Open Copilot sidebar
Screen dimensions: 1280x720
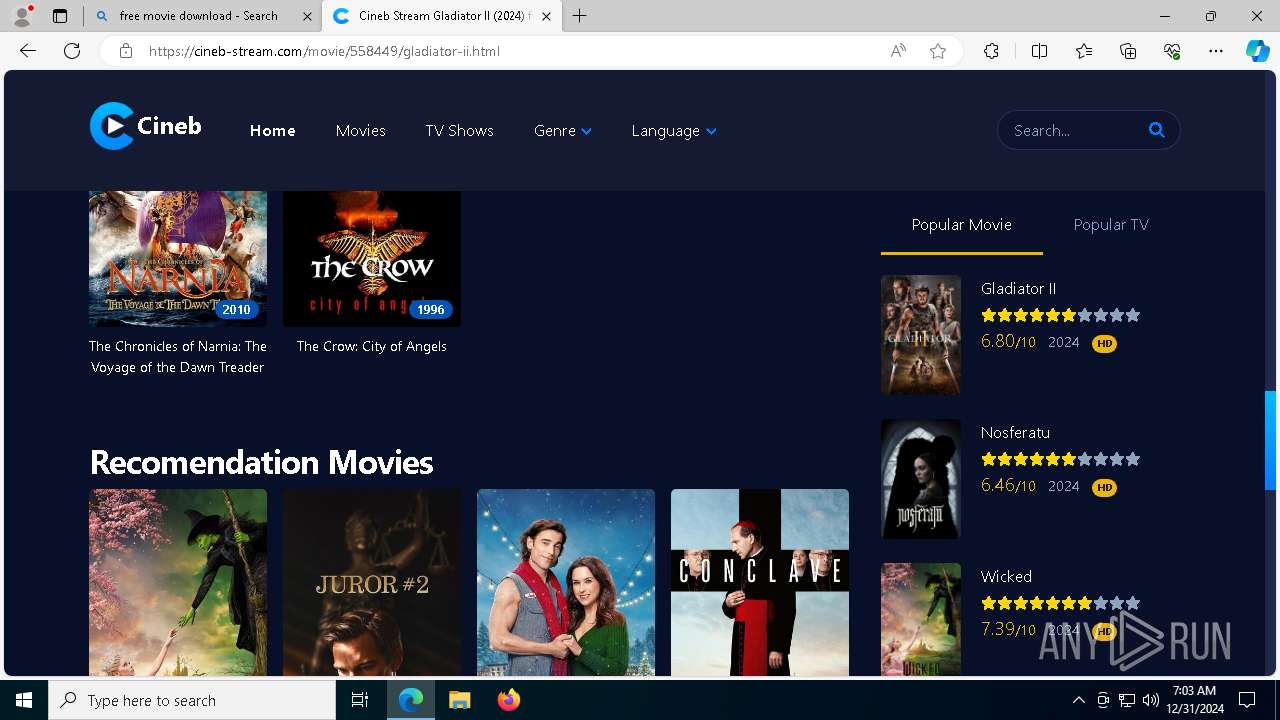[1257, 51]
